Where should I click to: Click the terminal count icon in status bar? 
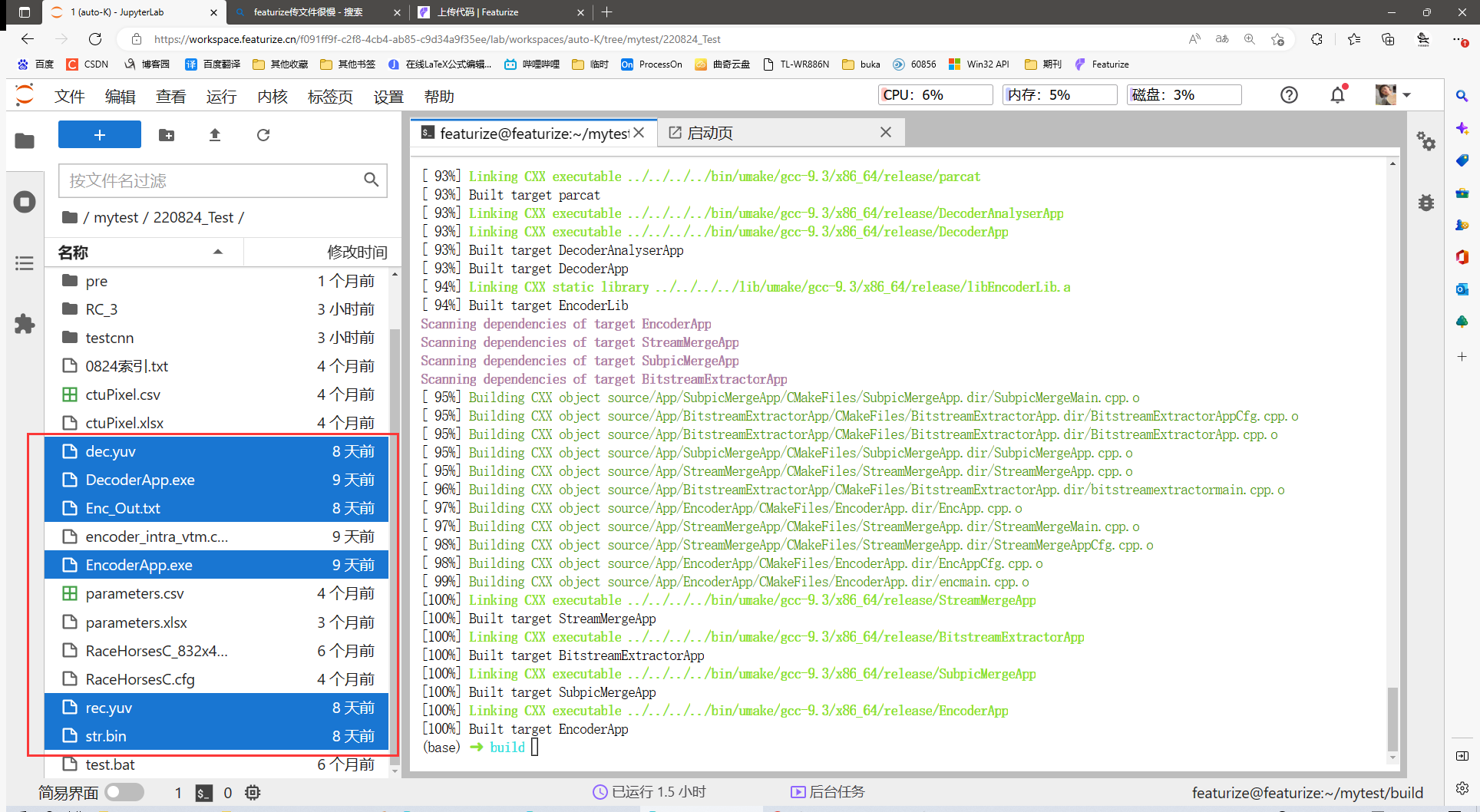(x=203, y=793)
